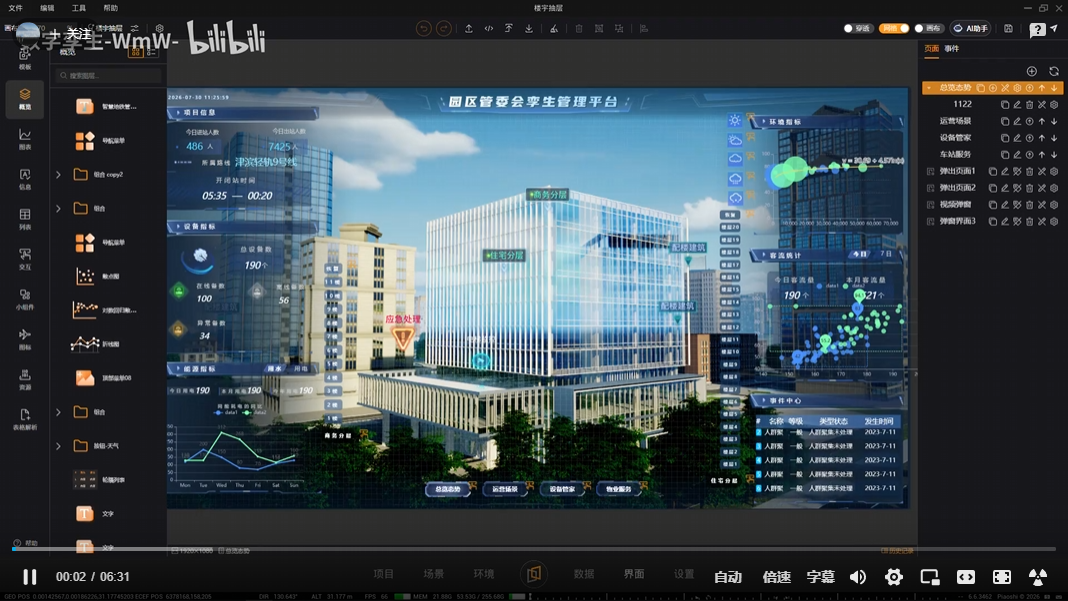Click the 运营场景 button on canvas
1068x601 pixels.
(505, 489)
